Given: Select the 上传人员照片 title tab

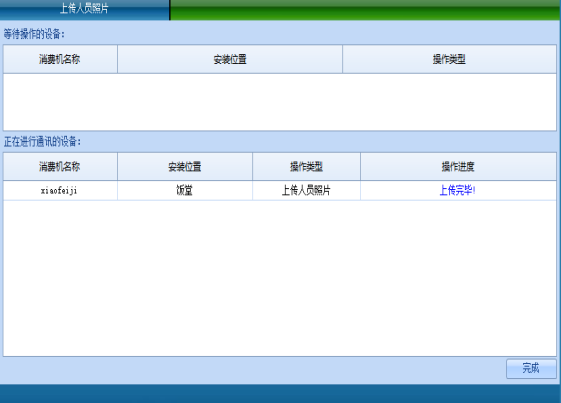Looking at the screenshot, I should [x=84, y=9].
